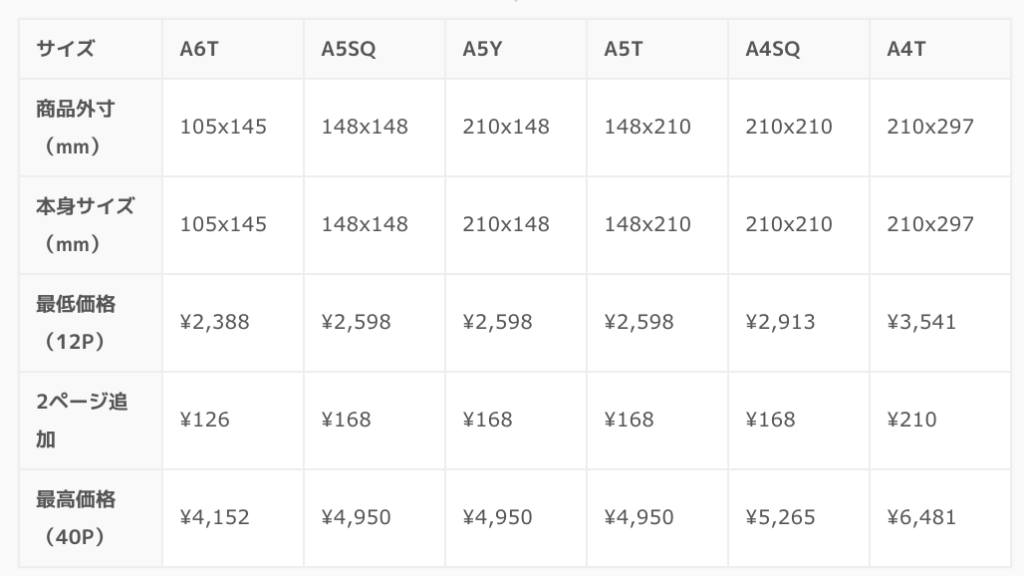
Task: Select the 2ページ追加 row label
Action: [91, 420]
